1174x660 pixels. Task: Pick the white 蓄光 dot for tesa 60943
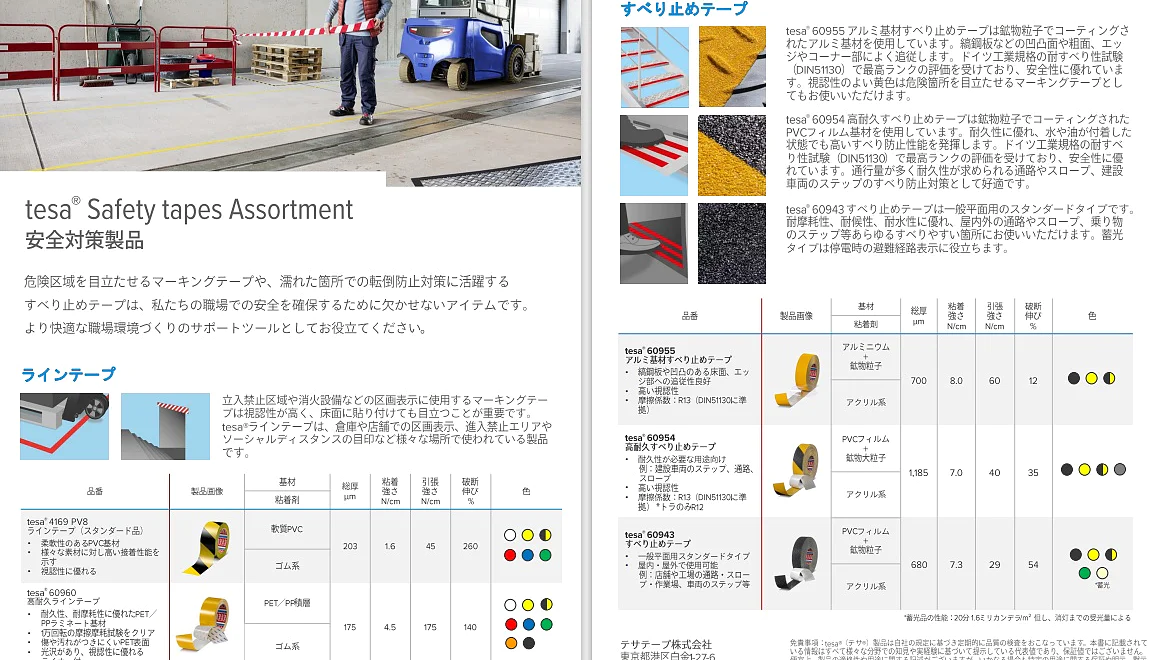click(x=1102, y=573)
